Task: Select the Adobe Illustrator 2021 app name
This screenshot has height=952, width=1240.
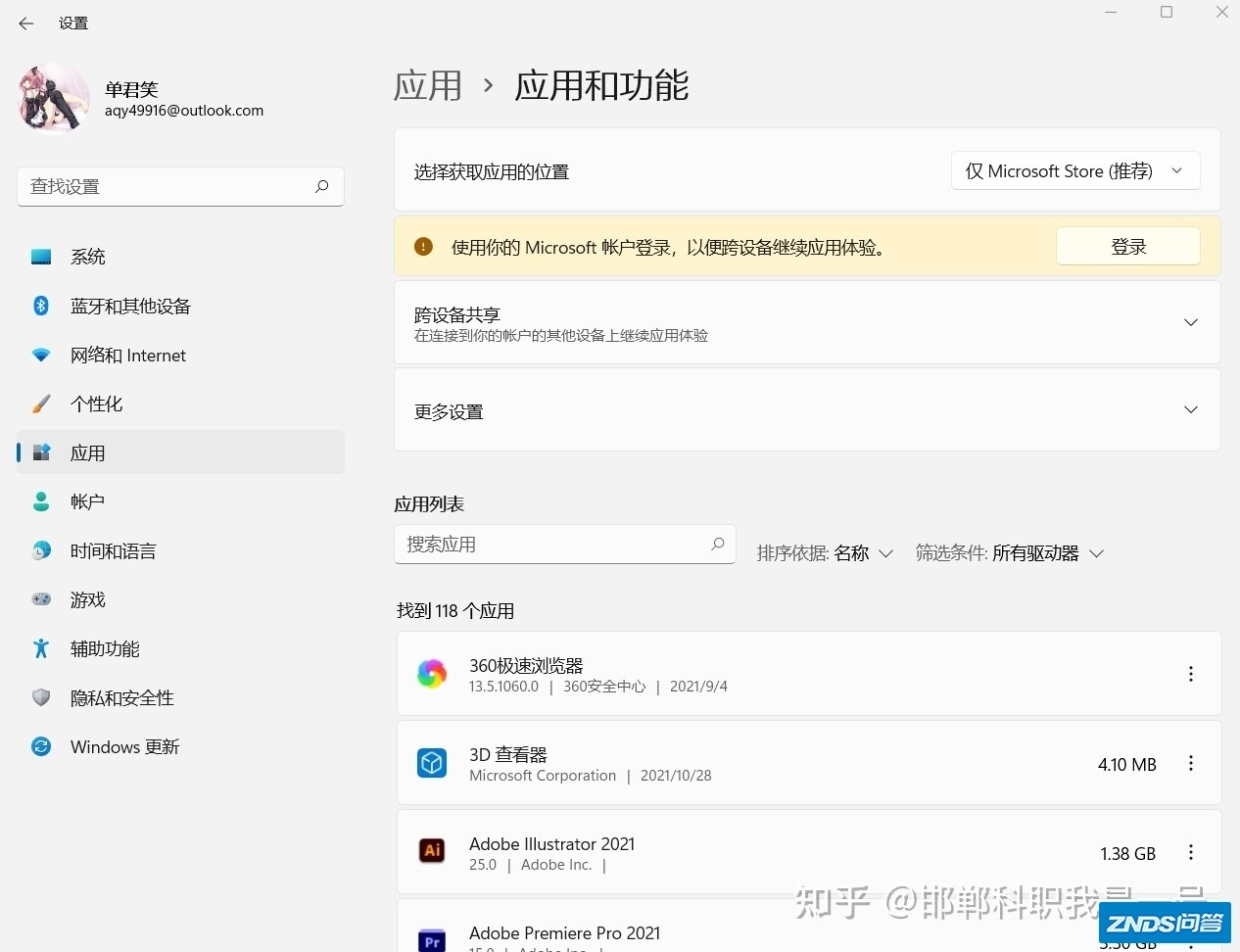Action: click(552, 844)
